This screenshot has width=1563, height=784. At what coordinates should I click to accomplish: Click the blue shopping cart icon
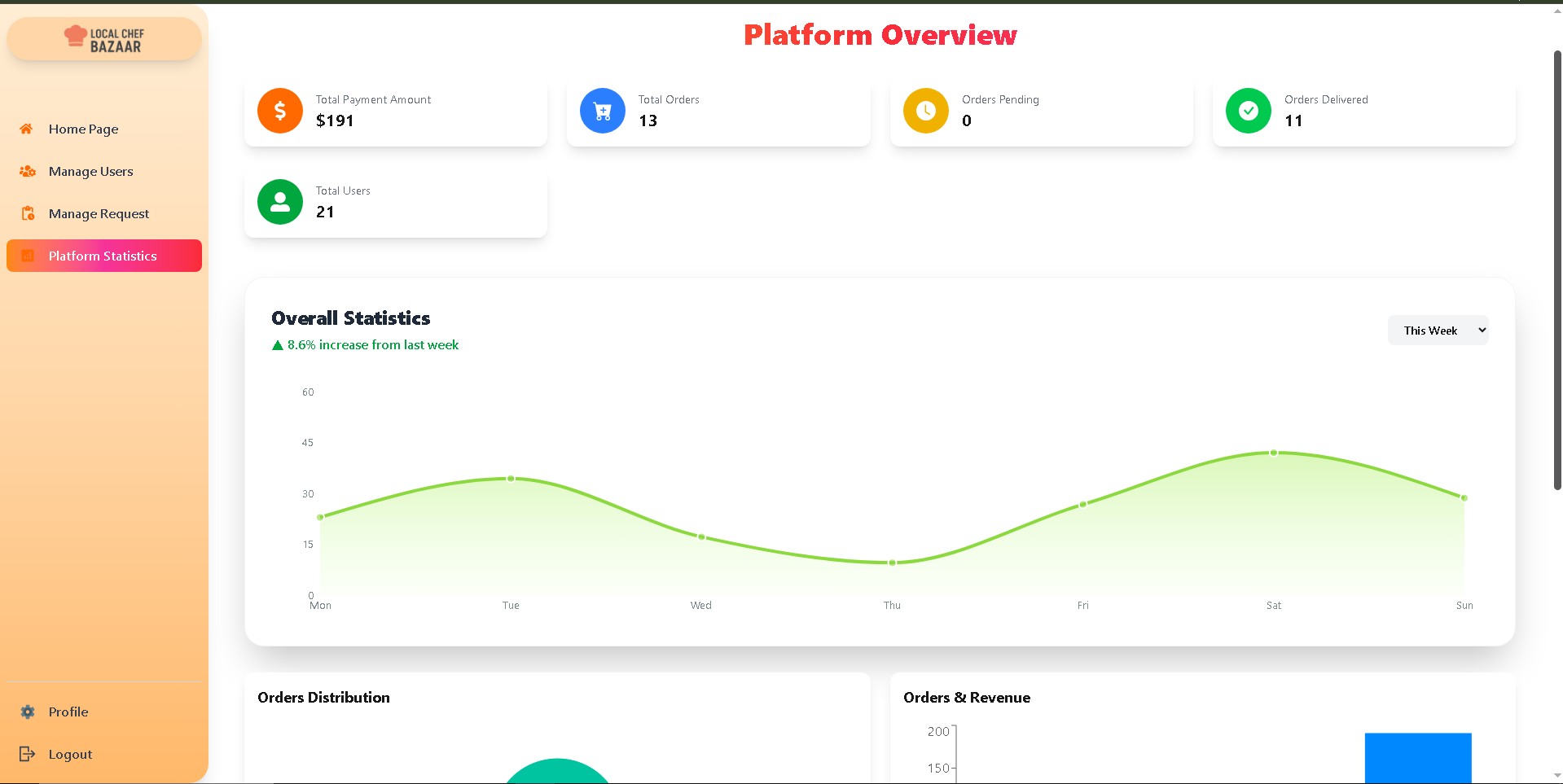point(603,111)
